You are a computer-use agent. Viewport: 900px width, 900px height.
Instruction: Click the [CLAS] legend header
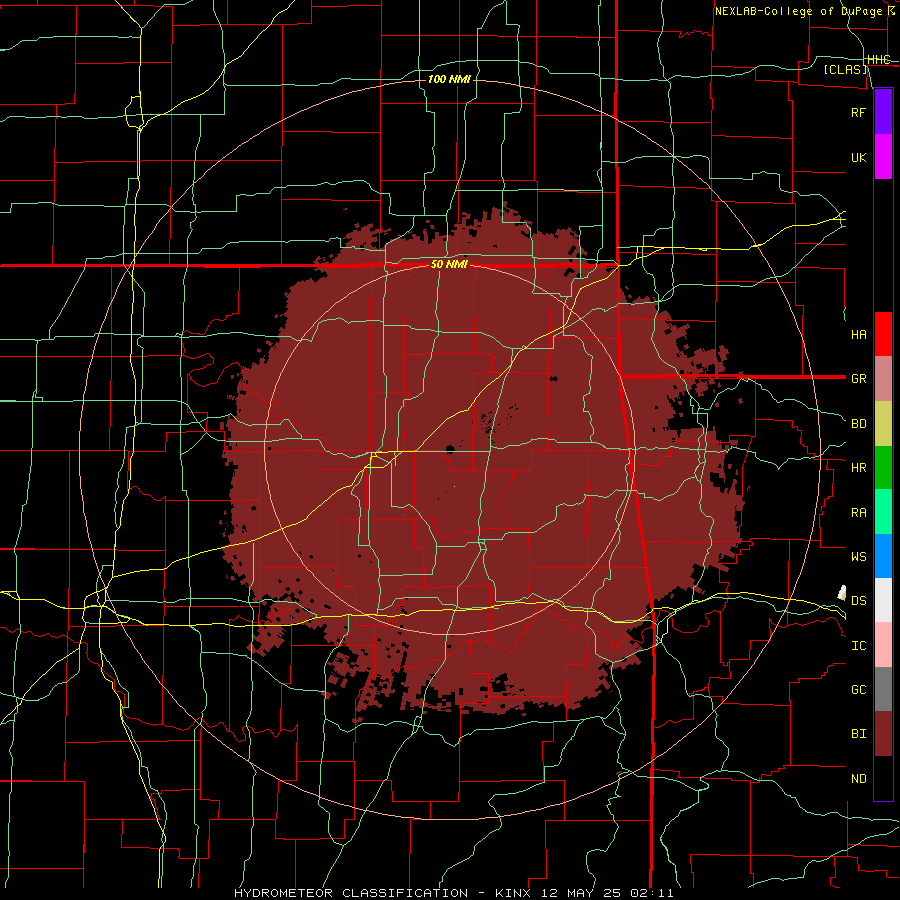point(845,69)
